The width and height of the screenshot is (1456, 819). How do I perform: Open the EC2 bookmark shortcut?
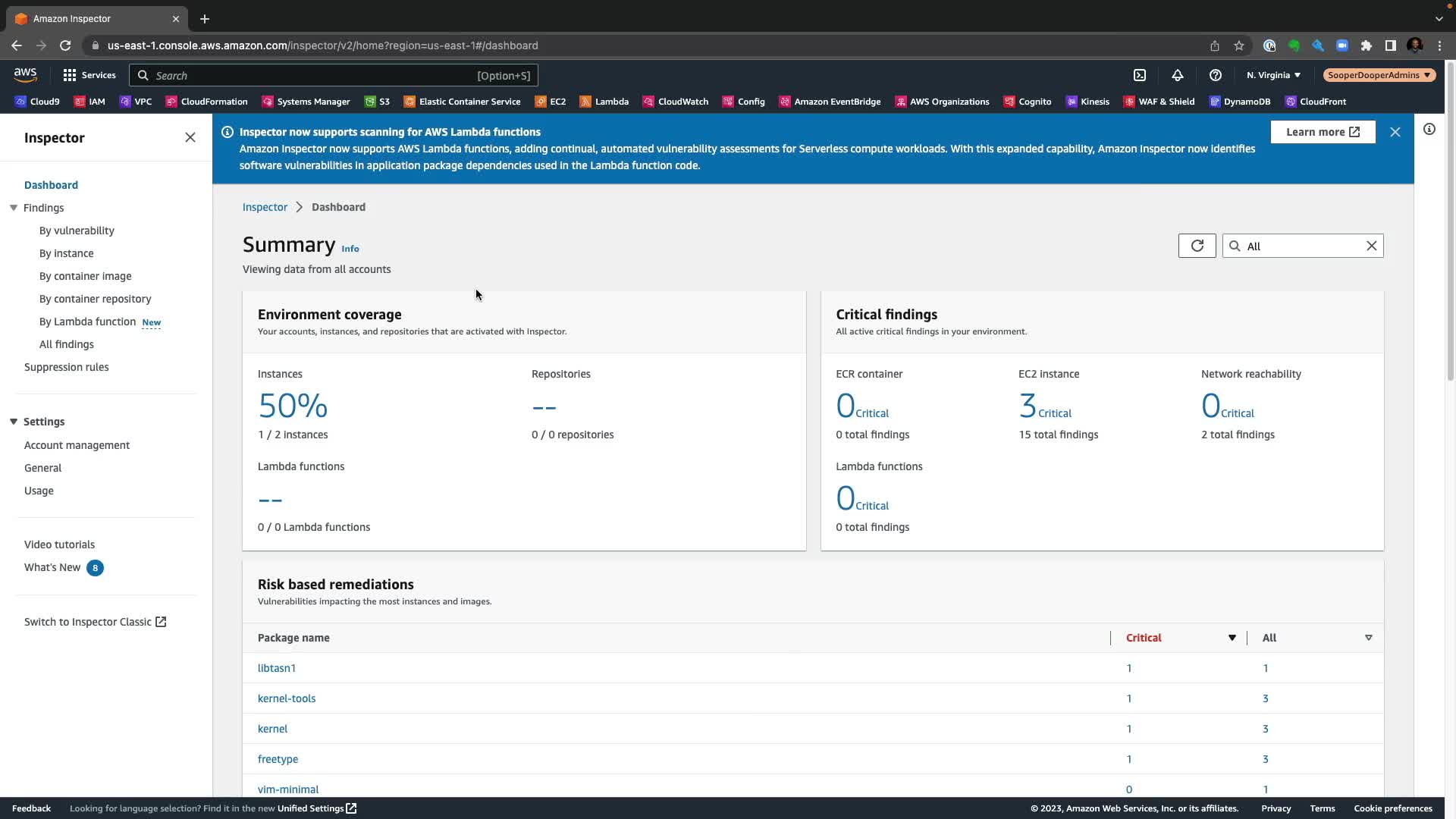pos(551,102)
